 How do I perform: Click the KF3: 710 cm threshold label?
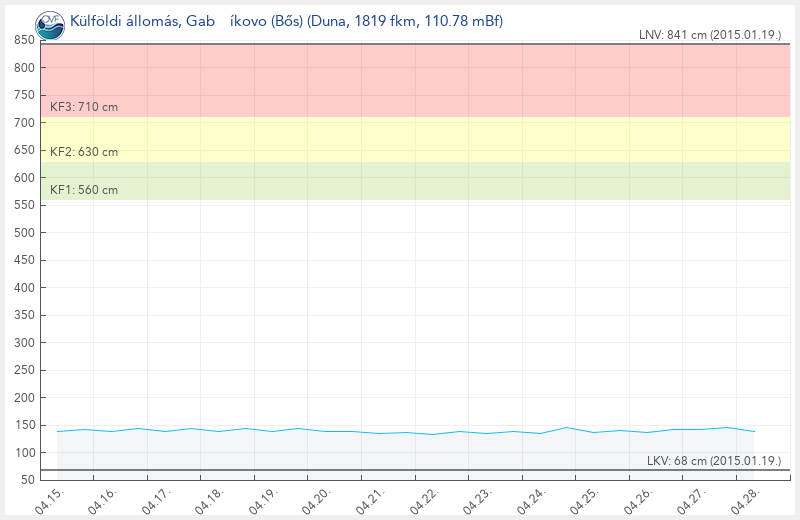[x=84, y=106]
